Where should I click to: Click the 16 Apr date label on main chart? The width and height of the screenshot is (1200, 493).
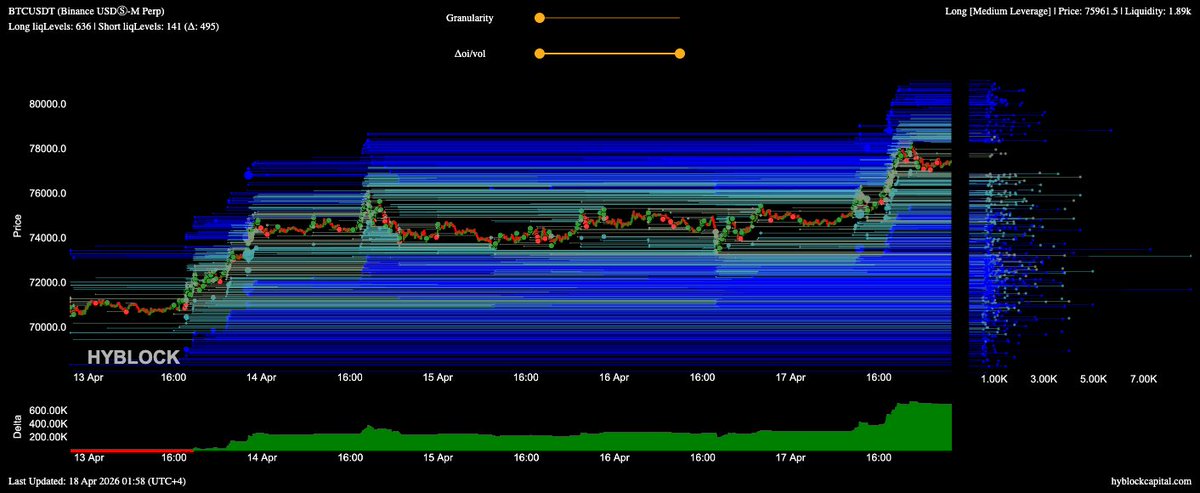point(614,378)
